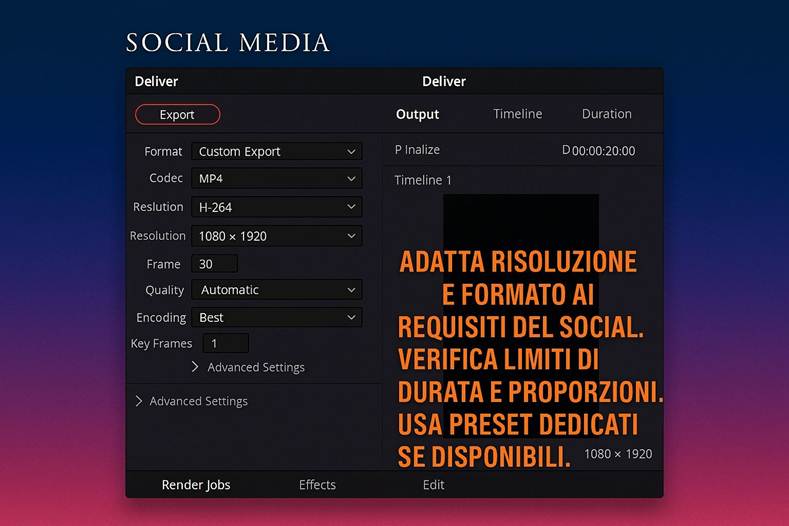Screen dimensions: 789x526
Task: Switch to the Duration tab
Action: pos(606,114)
